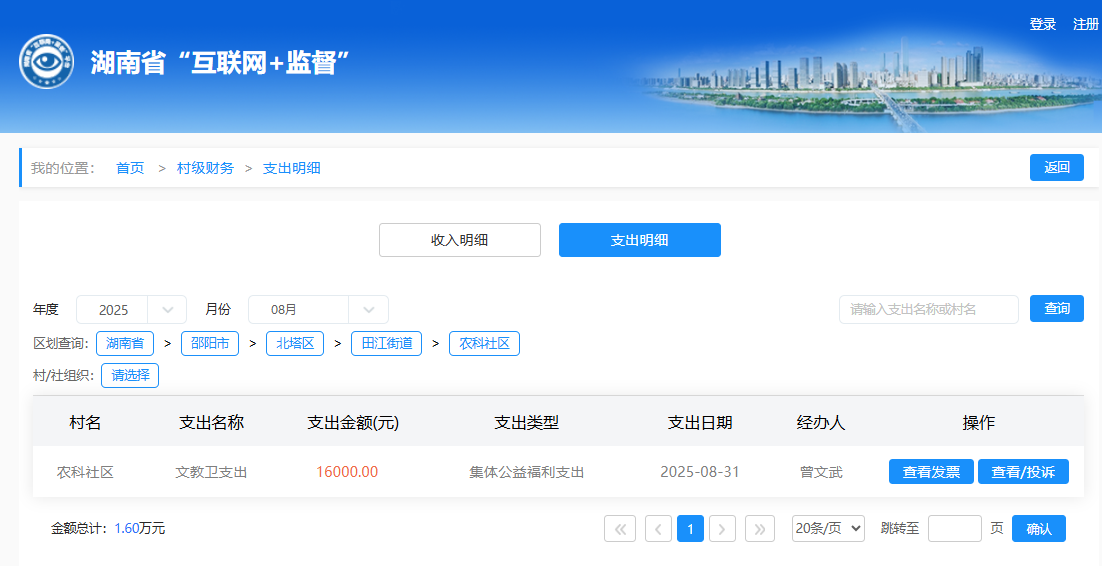Click the eye logo icon in header
Screen dimensions: 1102x566
point(46,62)
